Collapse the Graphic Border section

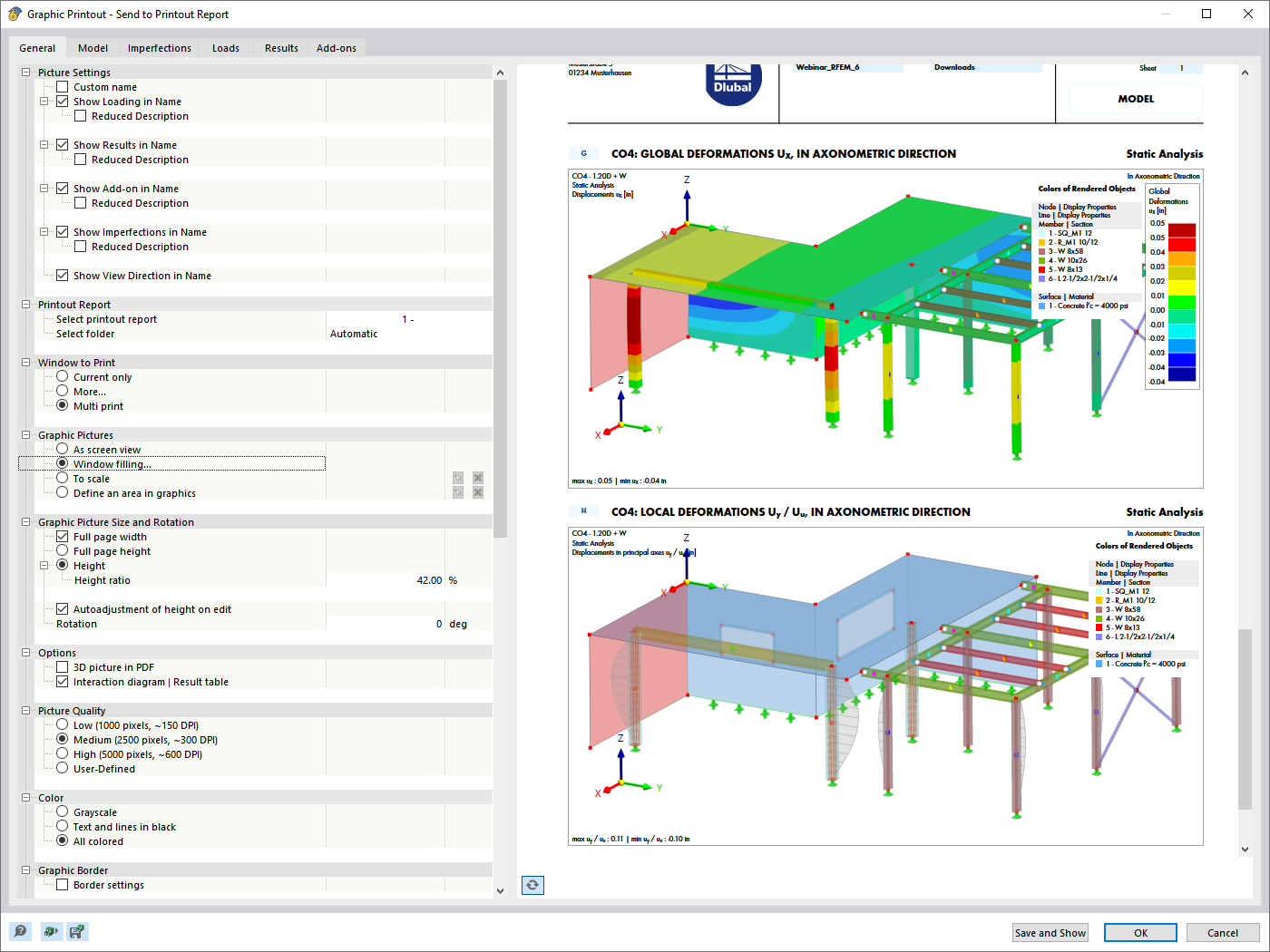pyautogui.click(x=26, y=870)
